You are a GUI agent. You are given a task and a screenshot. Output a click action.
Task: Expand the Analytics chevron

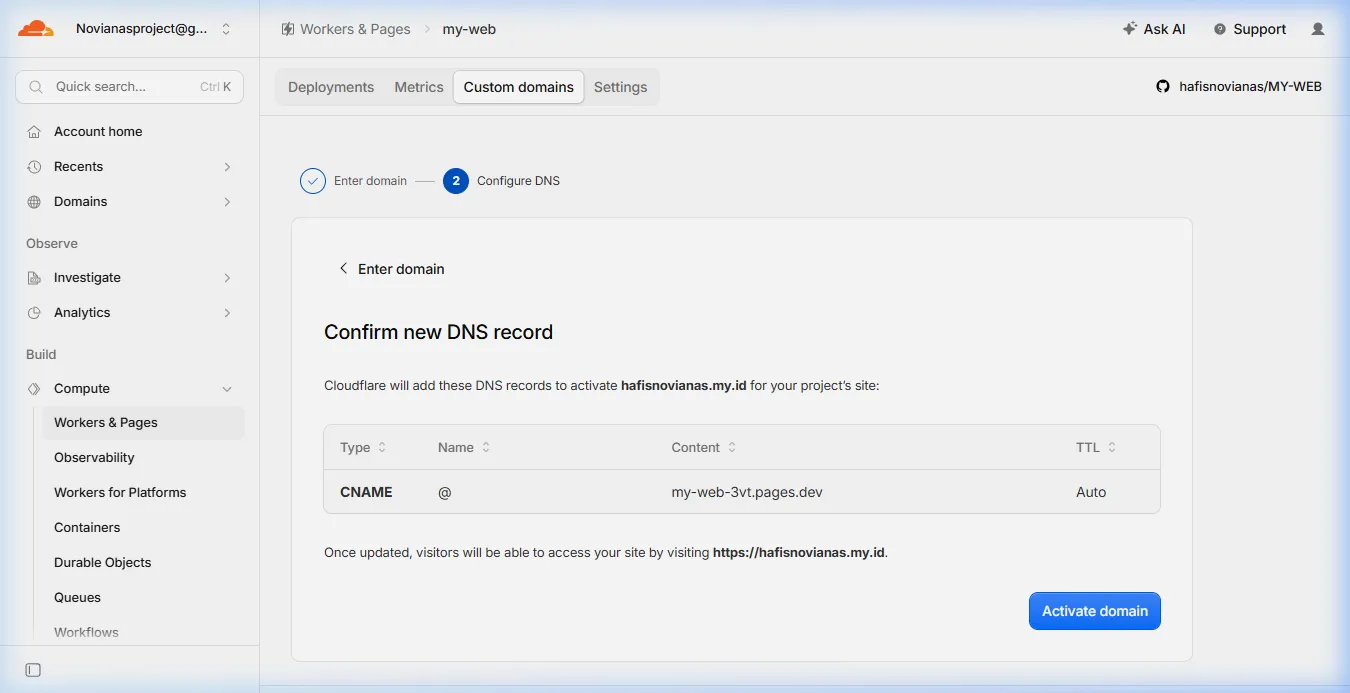(x=227, y=313)
